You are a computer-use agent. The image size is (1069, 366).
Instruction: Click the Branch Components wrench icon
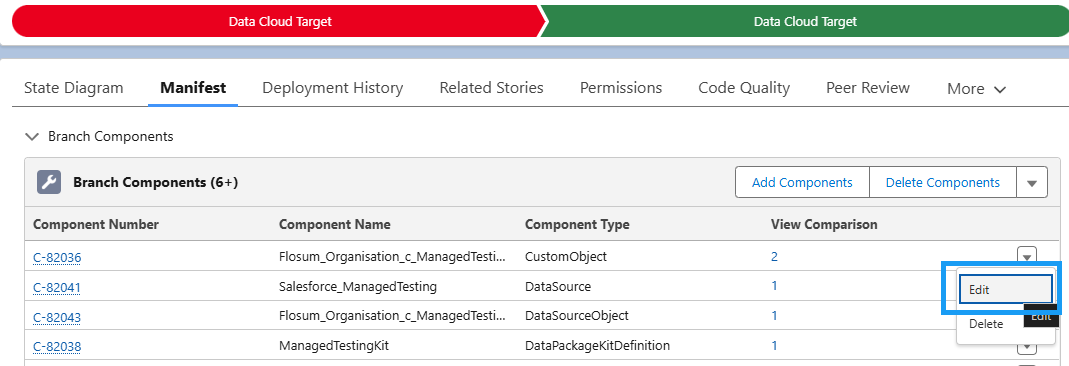click(x=48, y=182)
